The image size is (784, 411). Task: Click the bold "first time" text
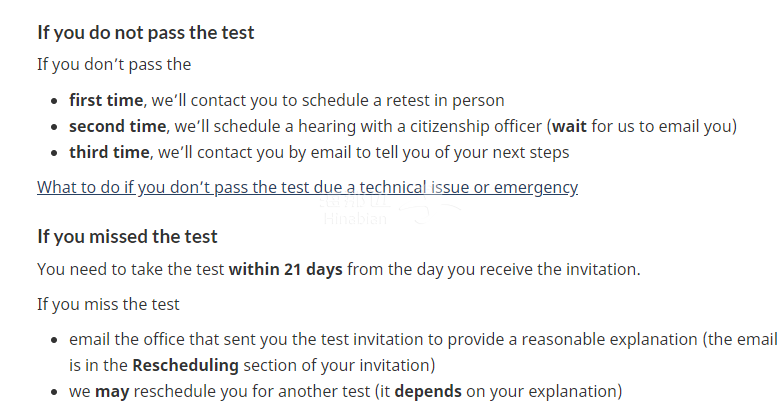[107, 100]
